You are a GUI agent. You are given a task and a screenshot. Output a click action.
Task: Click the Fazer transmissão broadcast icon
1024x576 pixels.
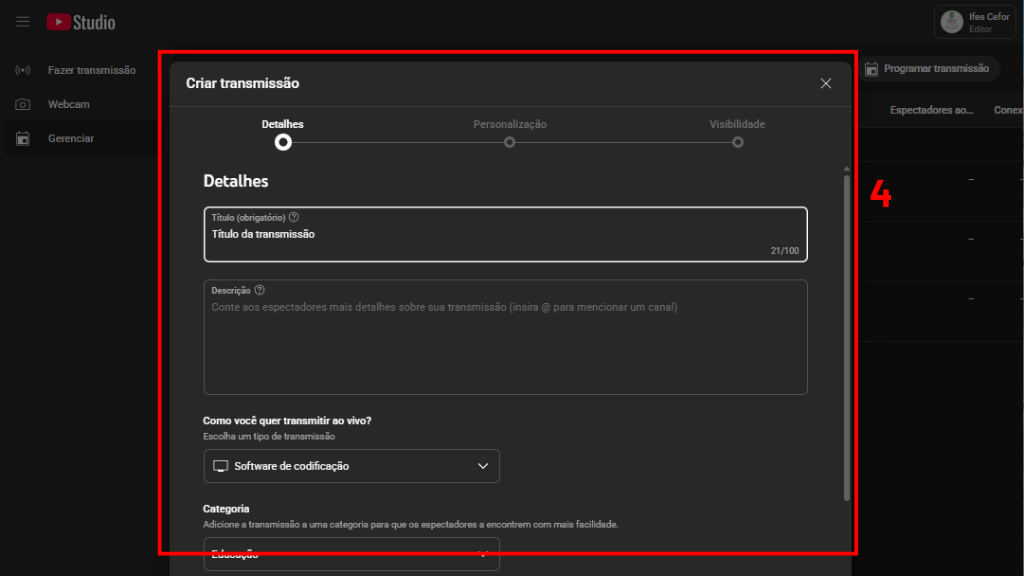(22, 71)
